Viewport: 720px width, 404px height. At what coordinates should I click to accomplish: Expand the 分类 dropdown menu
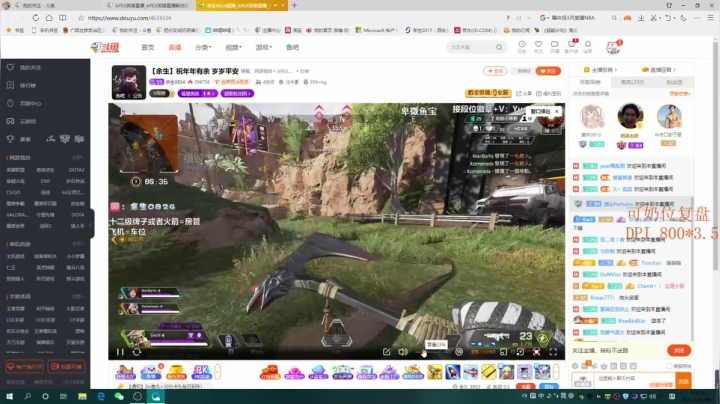pyautogui.click(x=203, y=47)
